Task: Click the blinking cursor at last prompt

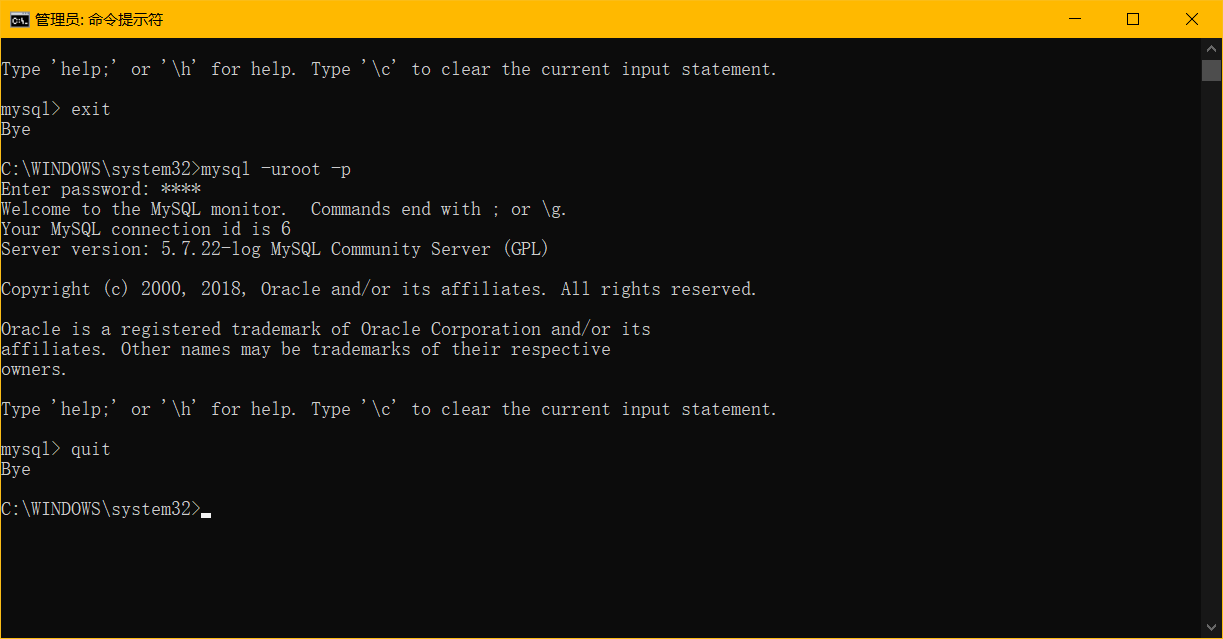Action: click(206, 514)
